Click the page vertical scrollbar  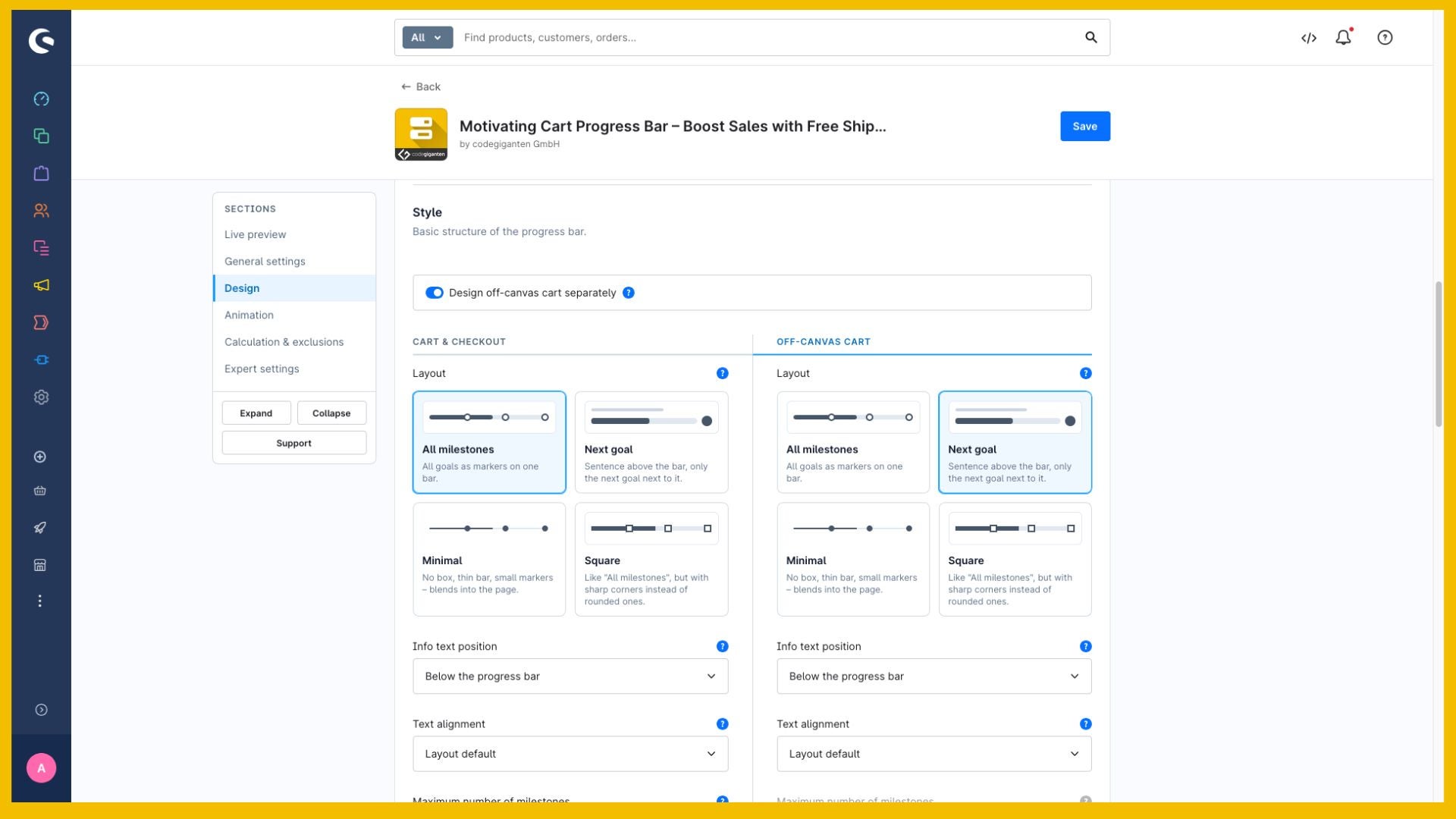tap(1439, 354)
